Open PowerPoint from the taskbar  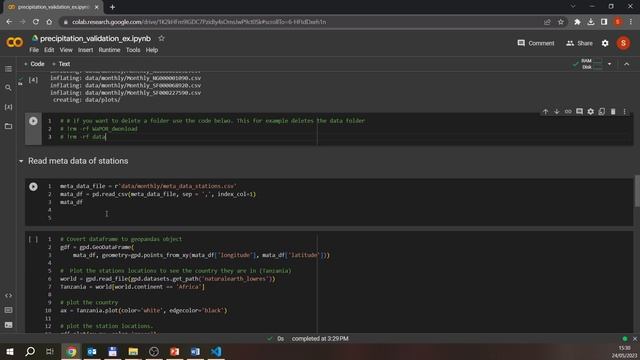coord(174,351)
